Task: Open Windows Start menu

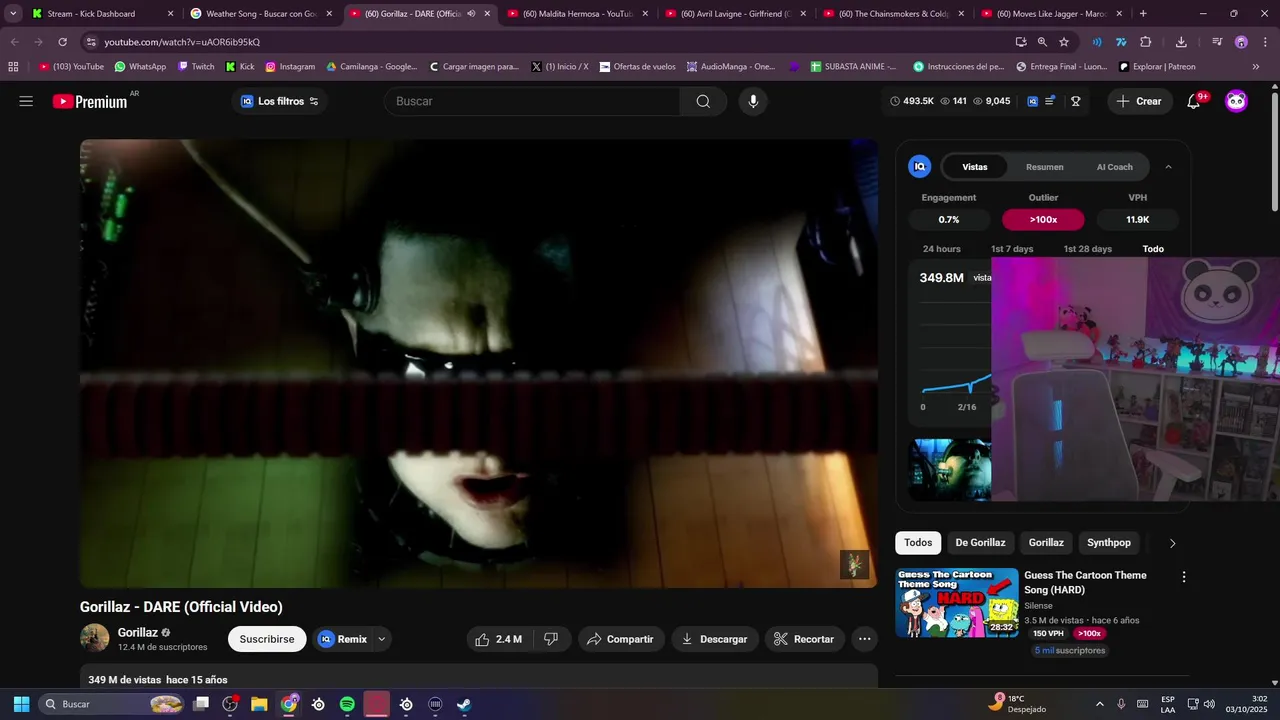Action: tap(21, 704)
